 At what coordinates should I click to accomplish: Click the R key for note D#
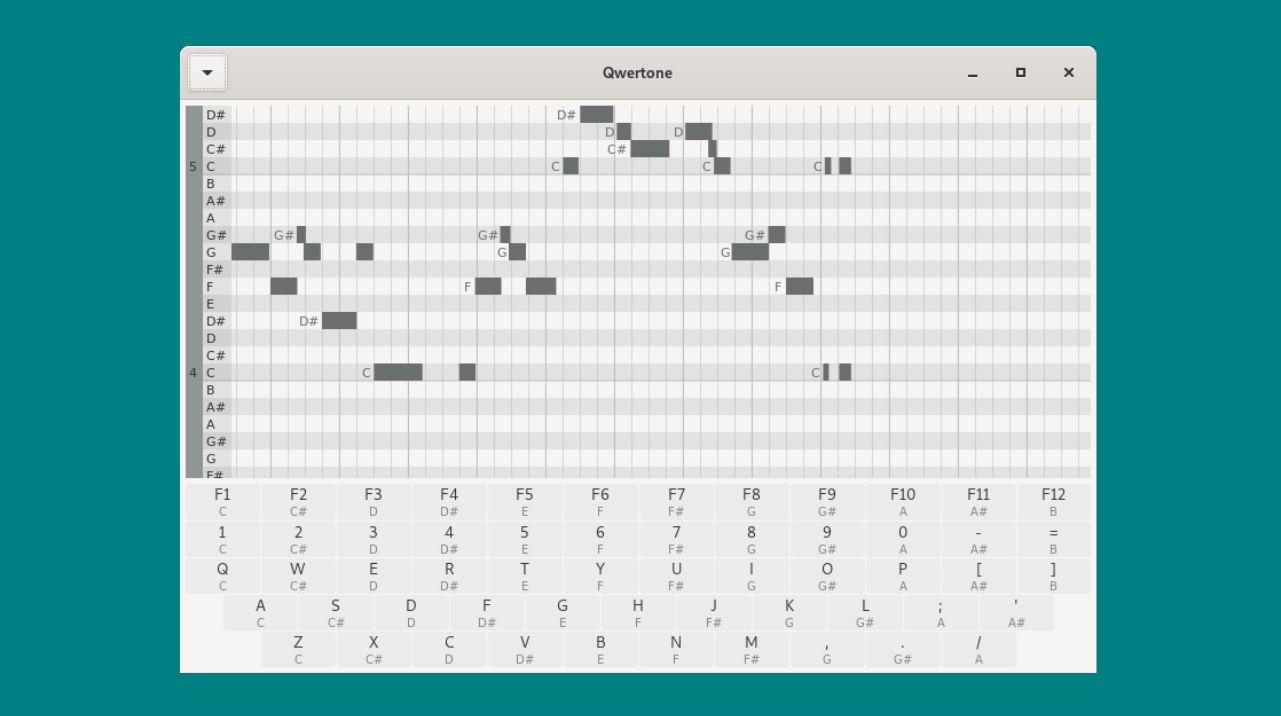point(449,577)
